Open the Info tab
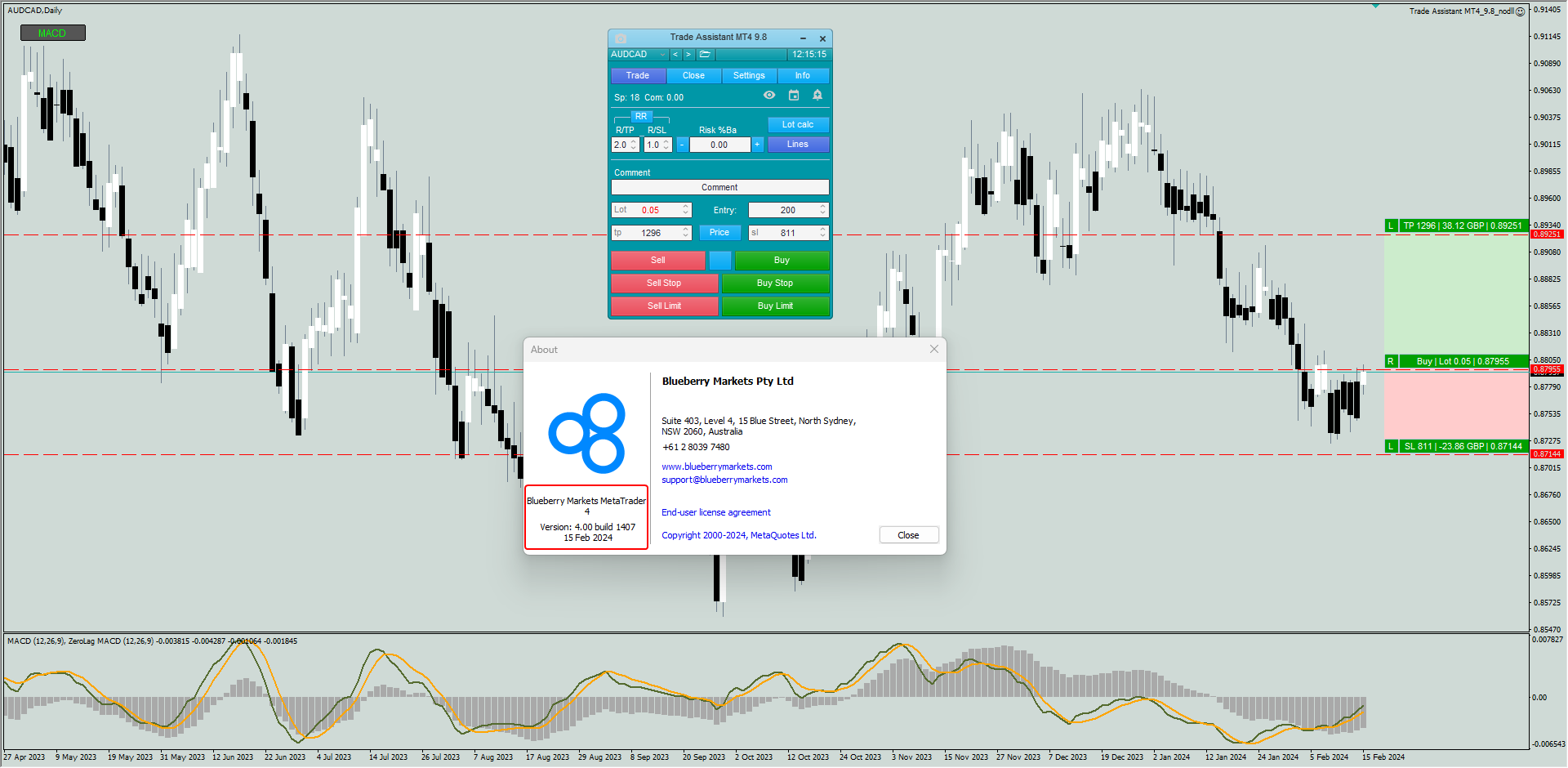The height and width of the screenshot is (768, 1568). [803, 76]
